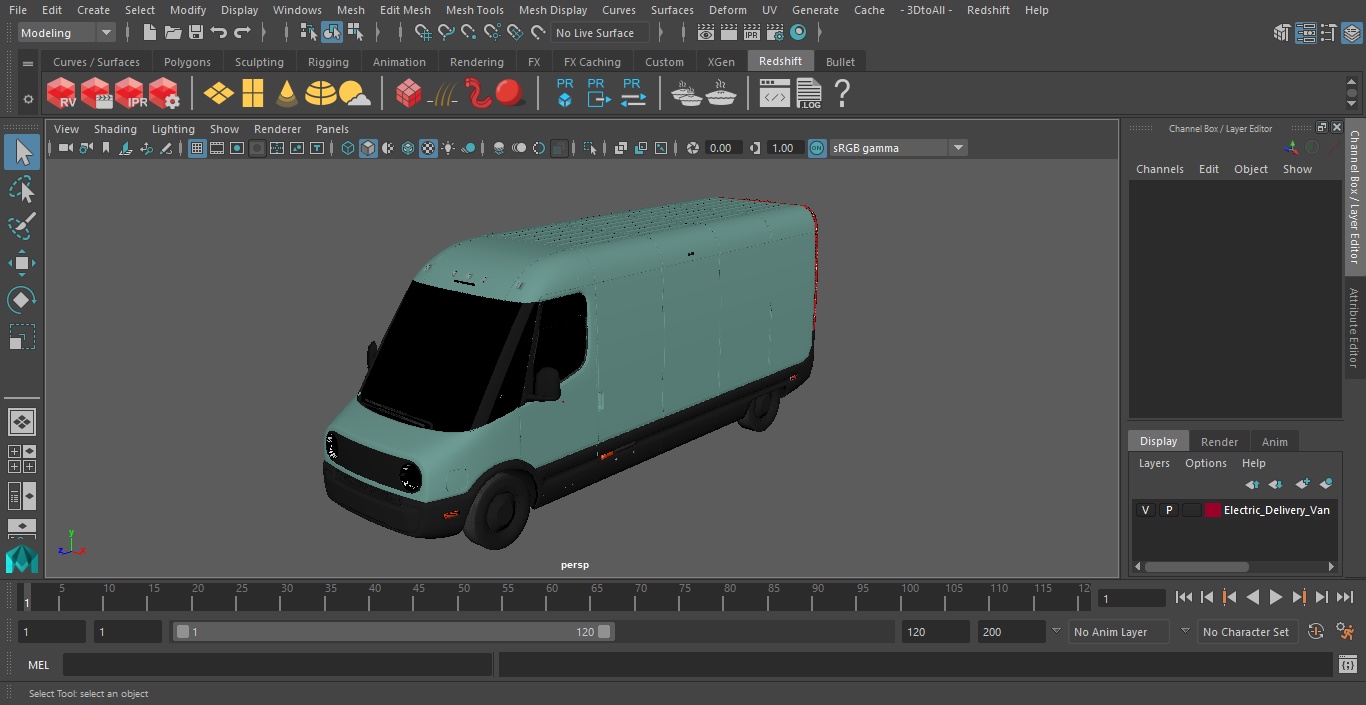This screenshot has width=1366, height=705.
Task: Save the scene with floppy disk icon
Action: (x=195, y=33)
